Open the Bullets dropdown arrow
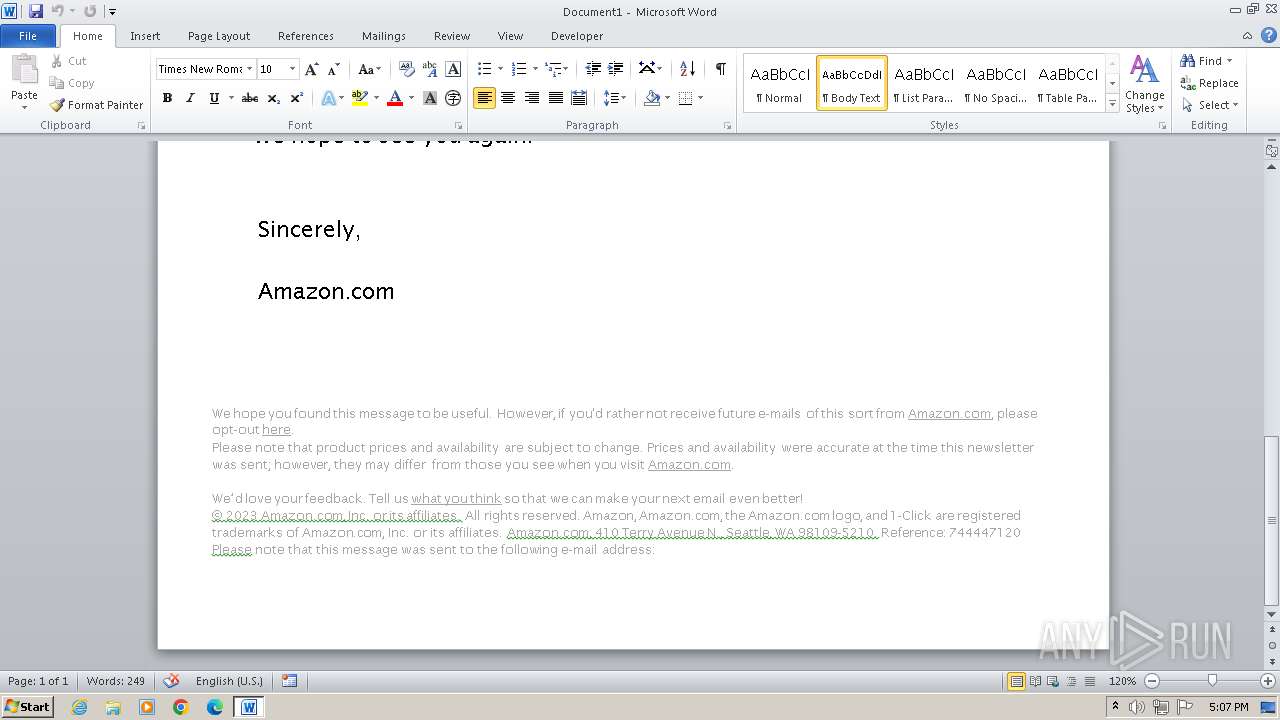The height and width of the screenshot is (720, 1280). pos(501,69)
